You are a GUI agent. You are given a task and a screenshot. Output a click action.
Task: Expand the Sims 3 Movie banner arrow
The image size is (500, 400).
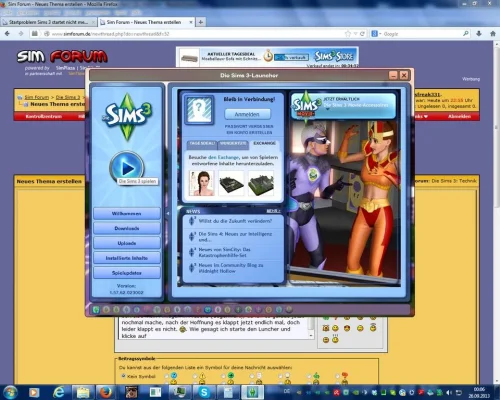coord(327,110)
